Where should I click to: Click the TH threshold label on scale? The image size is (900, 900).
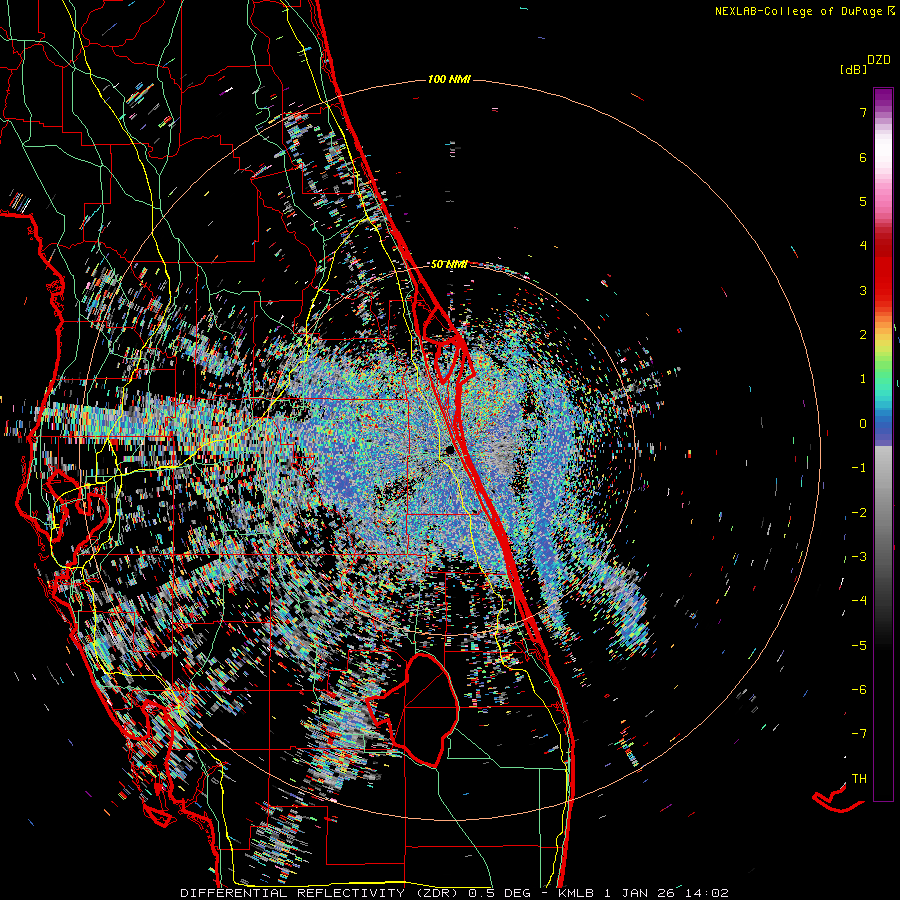pos(859,779)
